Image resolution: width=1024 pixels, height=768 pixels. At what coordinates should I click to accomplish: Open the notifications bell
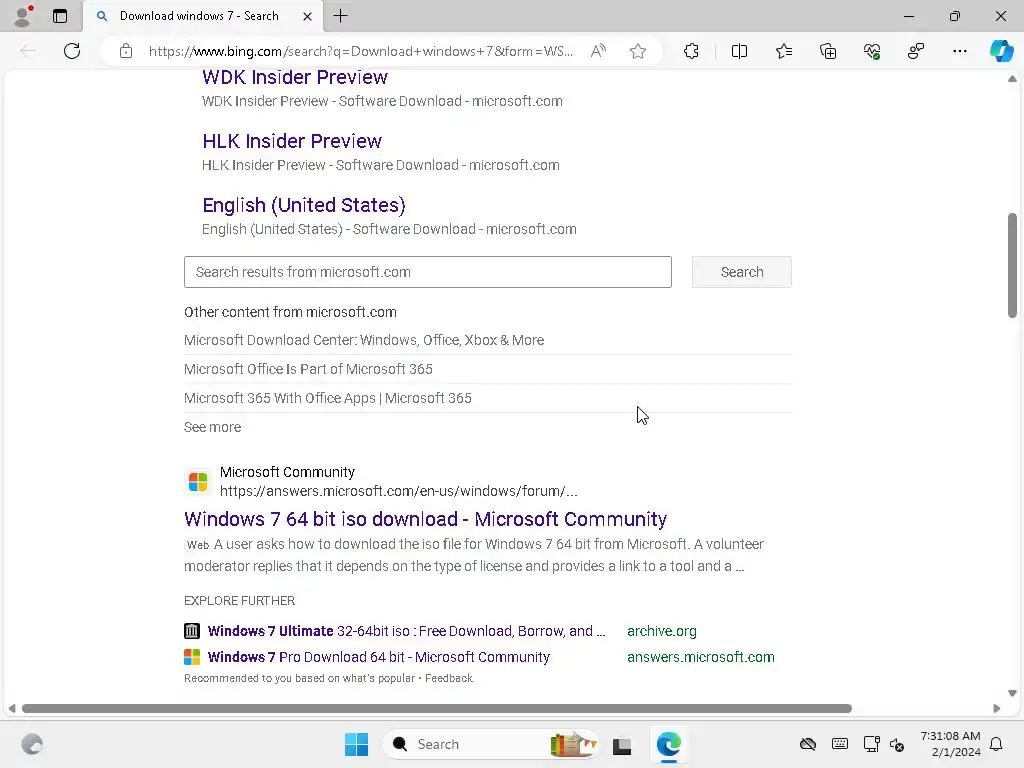[x=997, y=744]
